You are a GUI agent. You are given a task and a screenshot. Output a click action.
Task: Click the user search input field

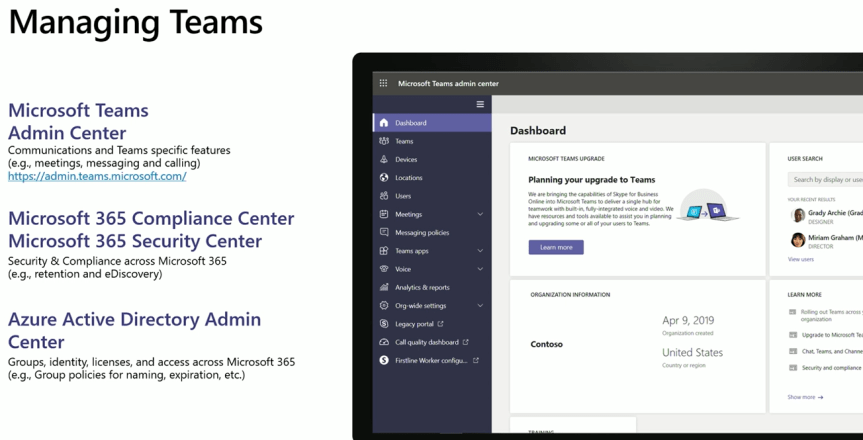click(x=825, y=180)
